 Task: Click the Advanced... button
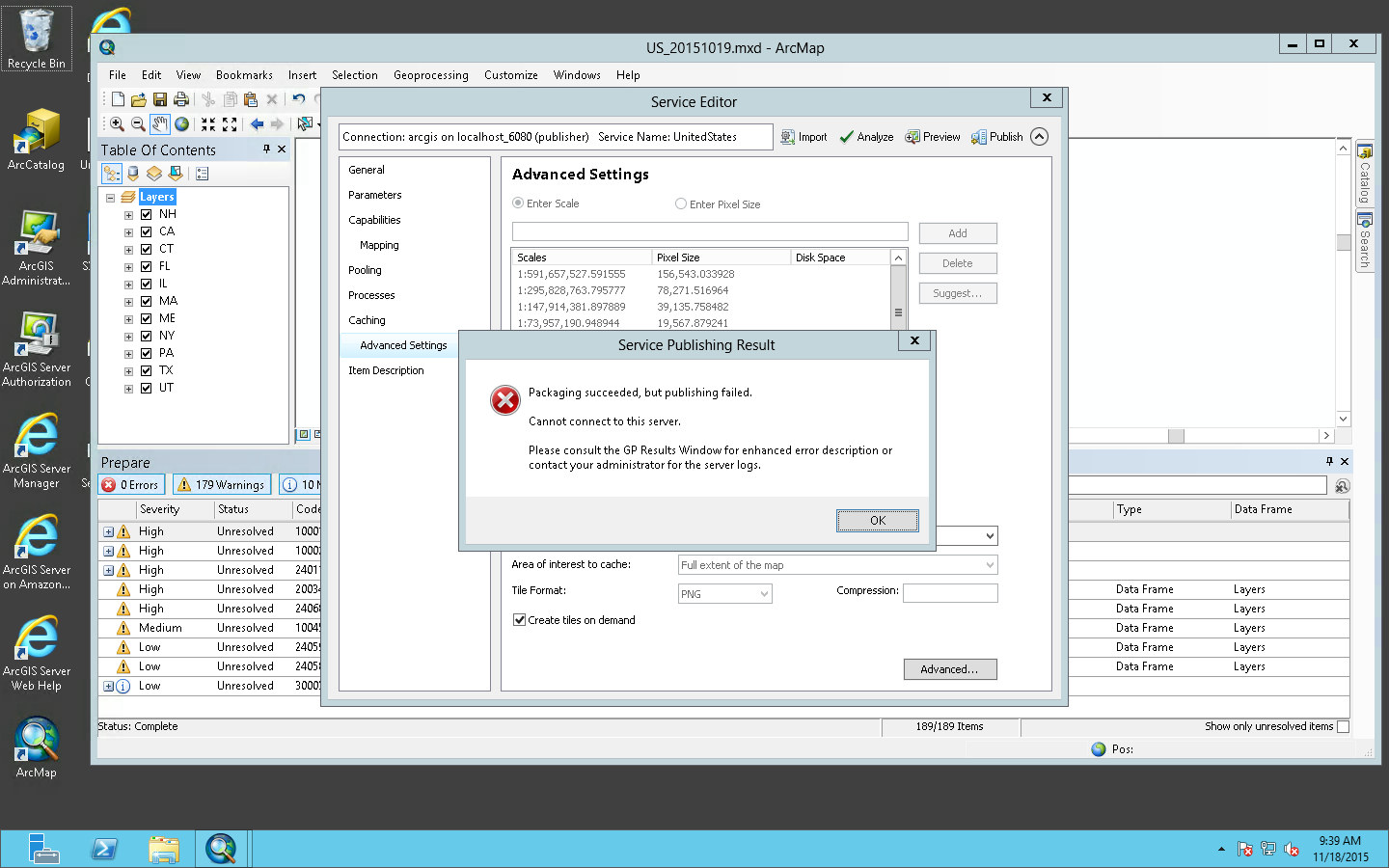tap(950, 669)
